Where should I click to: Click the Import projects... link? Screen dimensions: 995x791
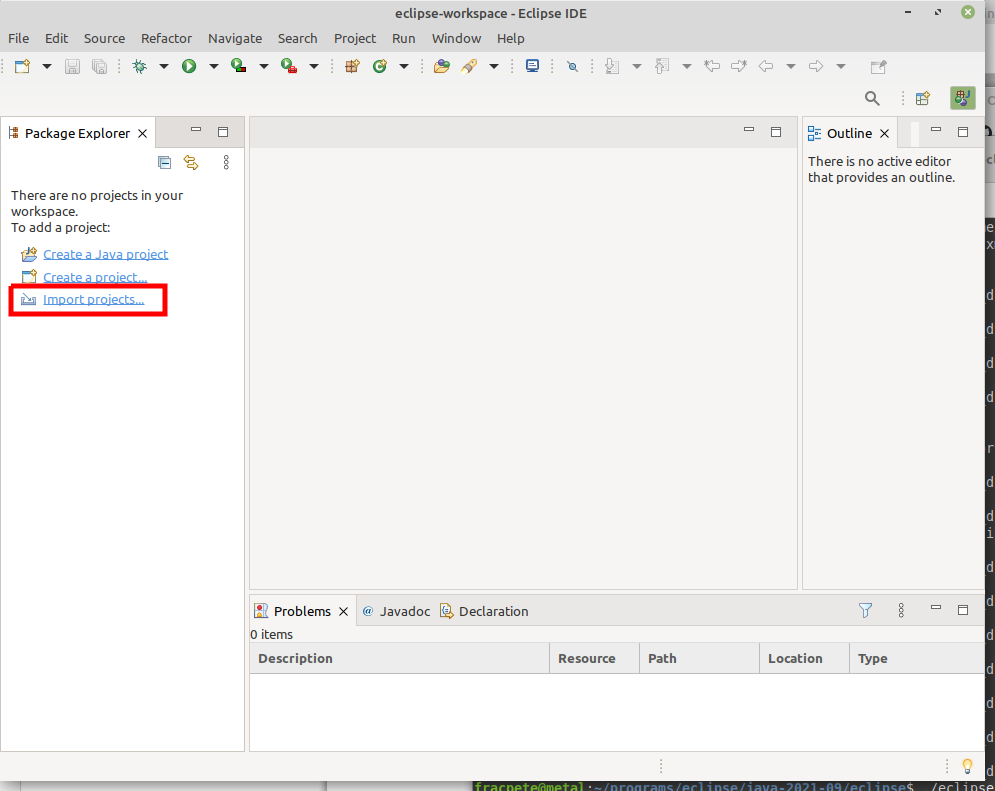point(93,299)
